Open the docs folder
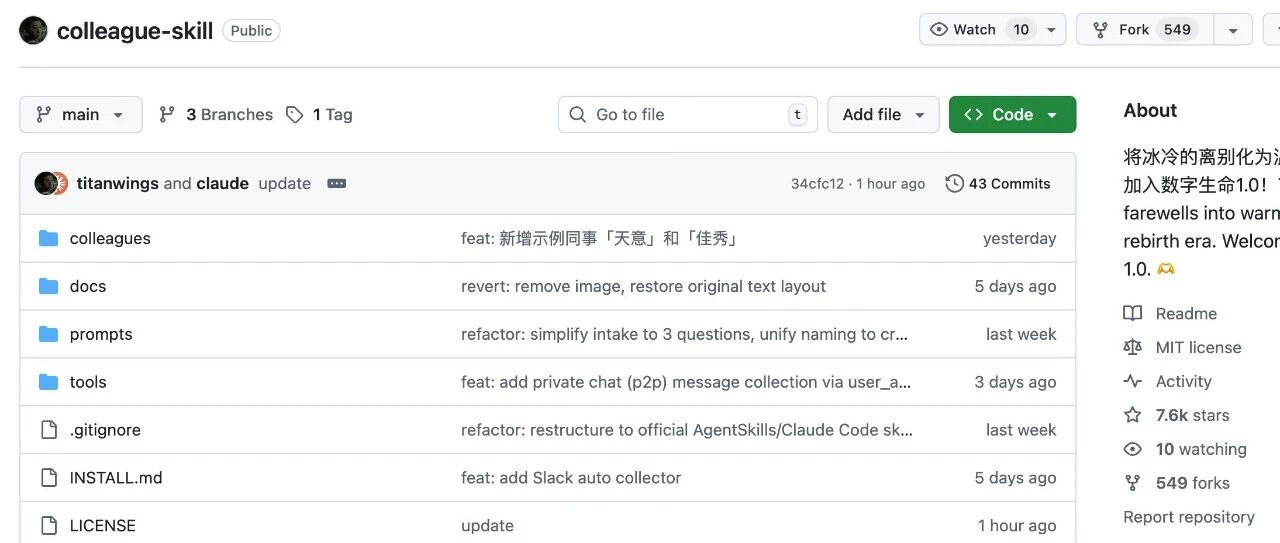The height and width of the screenshot is (543, 1280). [88, 286]
